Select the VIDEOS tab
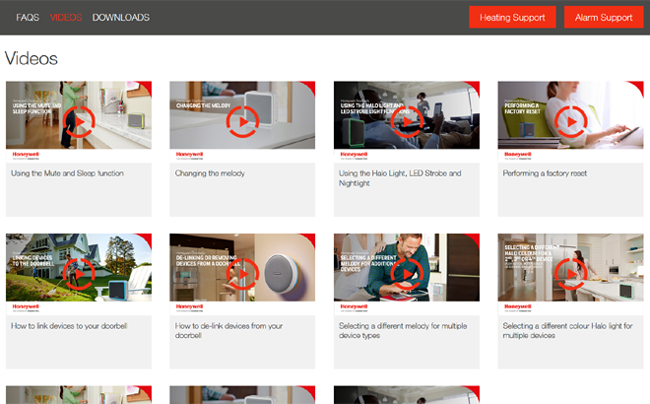 tap(65, 17)
